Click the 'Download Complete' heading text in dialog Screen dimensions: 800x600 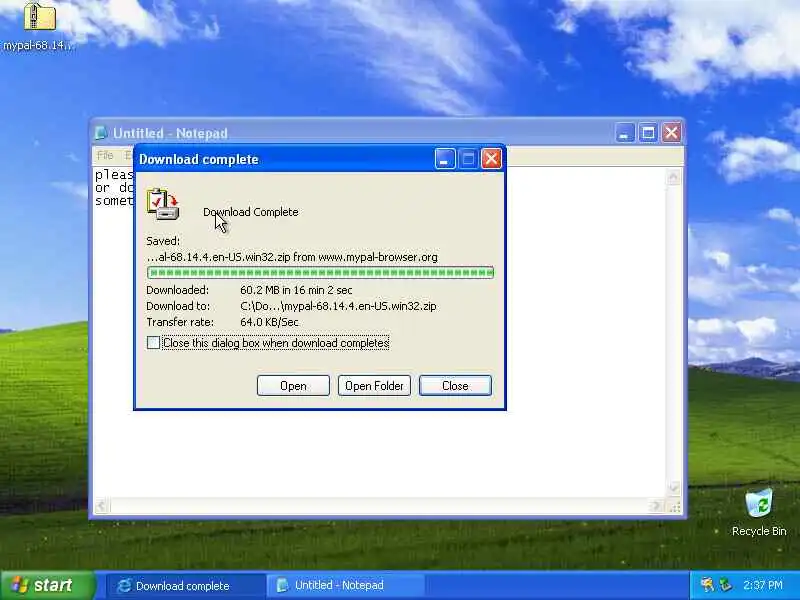[x=251, y=212]
